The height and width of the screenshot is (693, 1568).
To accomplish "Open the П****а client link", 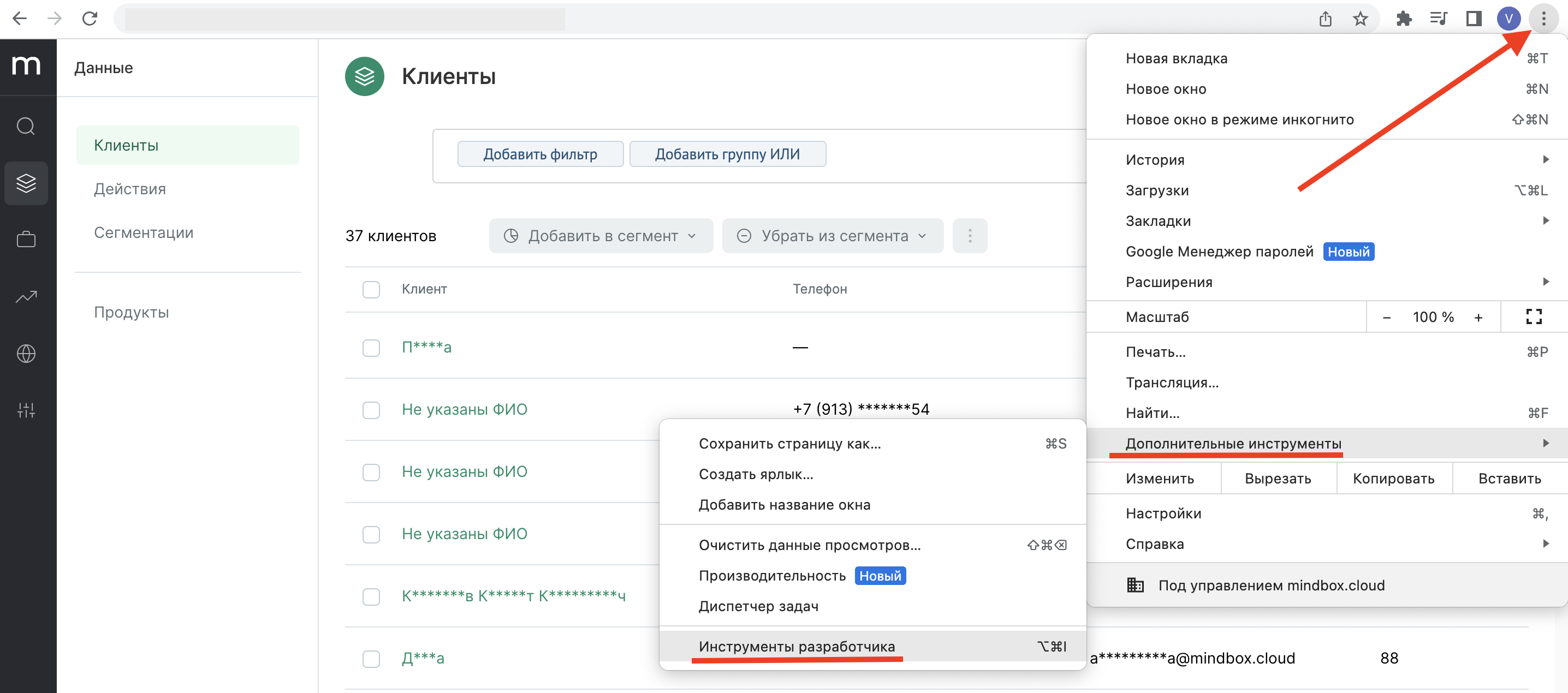I will (426, 348).
